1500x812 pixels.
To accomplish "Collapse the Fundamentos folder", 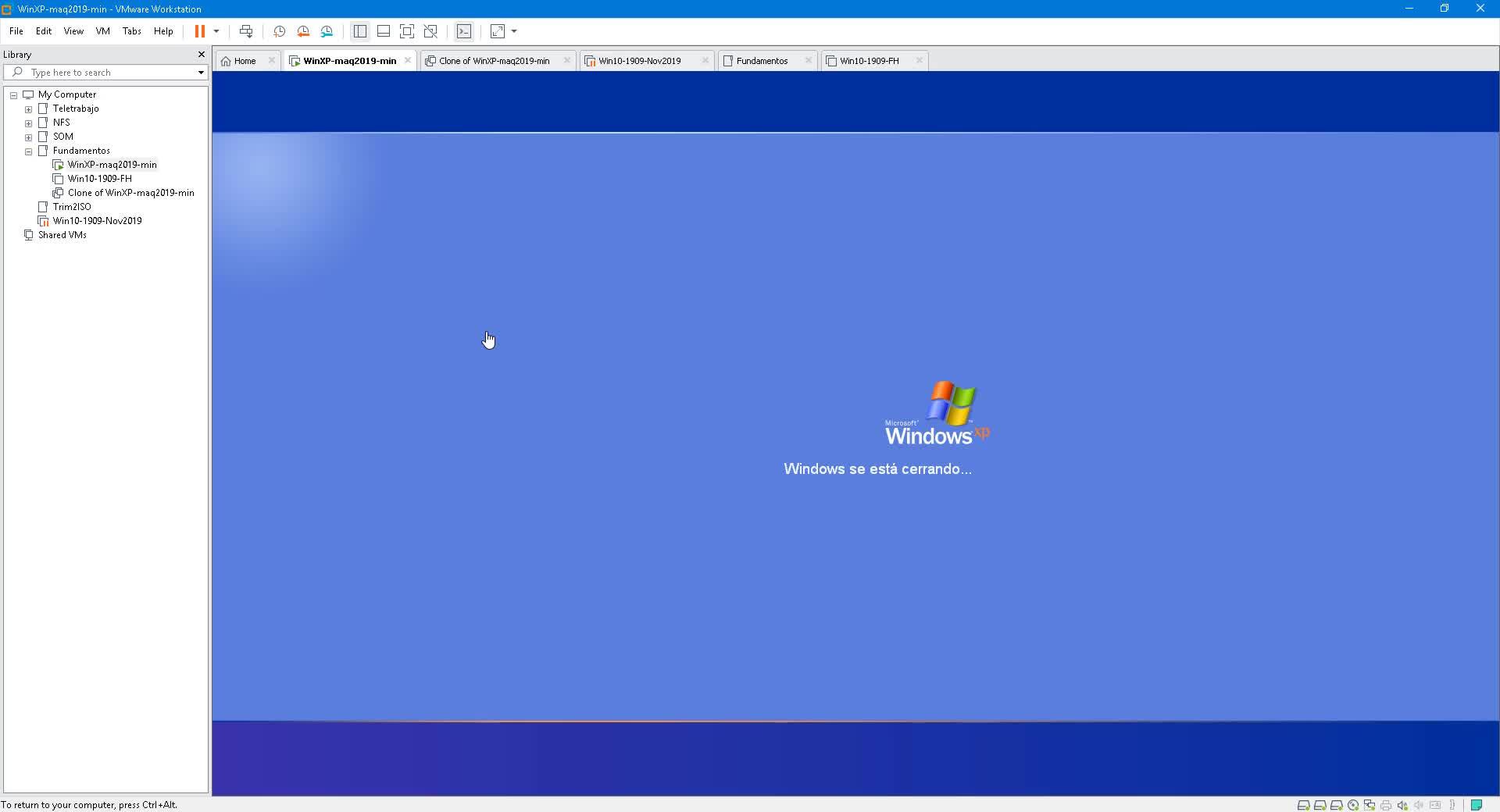I will click(x=29, y=151).
